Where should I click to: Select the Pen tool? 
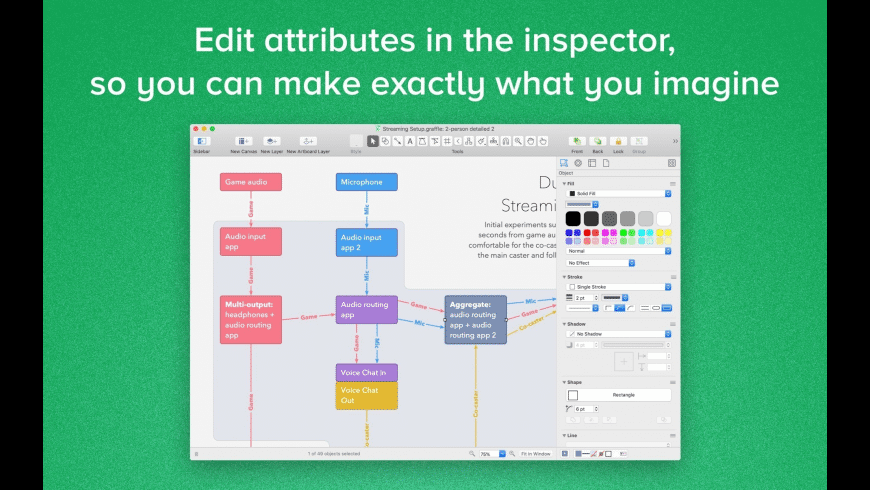pyautogui.click(x=422, y=142)
